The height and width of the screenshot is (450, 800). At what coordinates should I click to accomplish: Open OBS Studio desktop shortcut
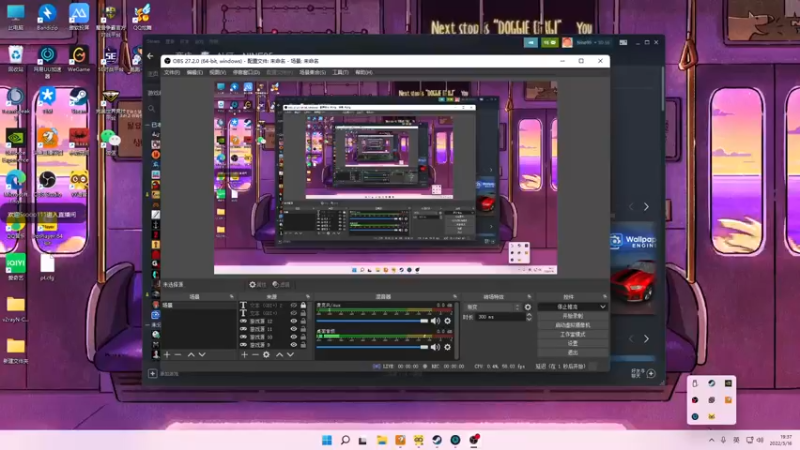coord(47,184)
